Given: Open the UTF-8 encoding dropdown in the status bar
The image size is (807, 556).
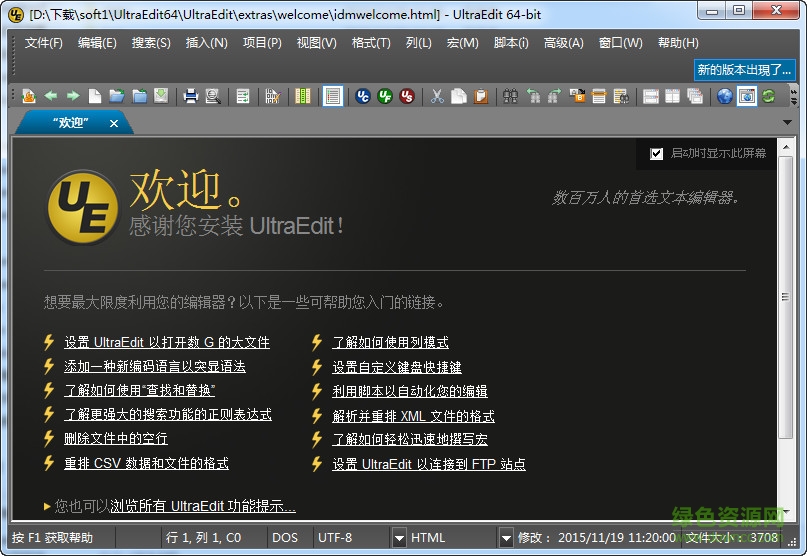Looking at the screenshot, I should pyautogui.click(x=399, y=538).
